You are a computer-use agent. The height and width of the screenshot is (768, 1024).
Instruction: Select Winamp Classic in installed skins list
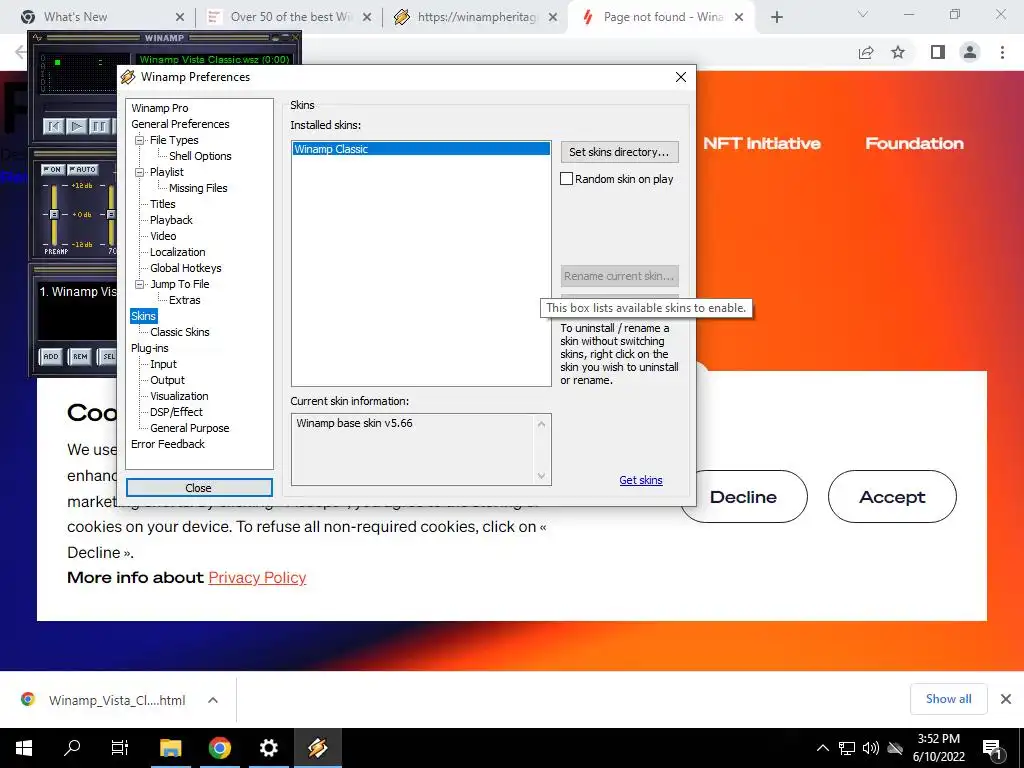(421, 149)
